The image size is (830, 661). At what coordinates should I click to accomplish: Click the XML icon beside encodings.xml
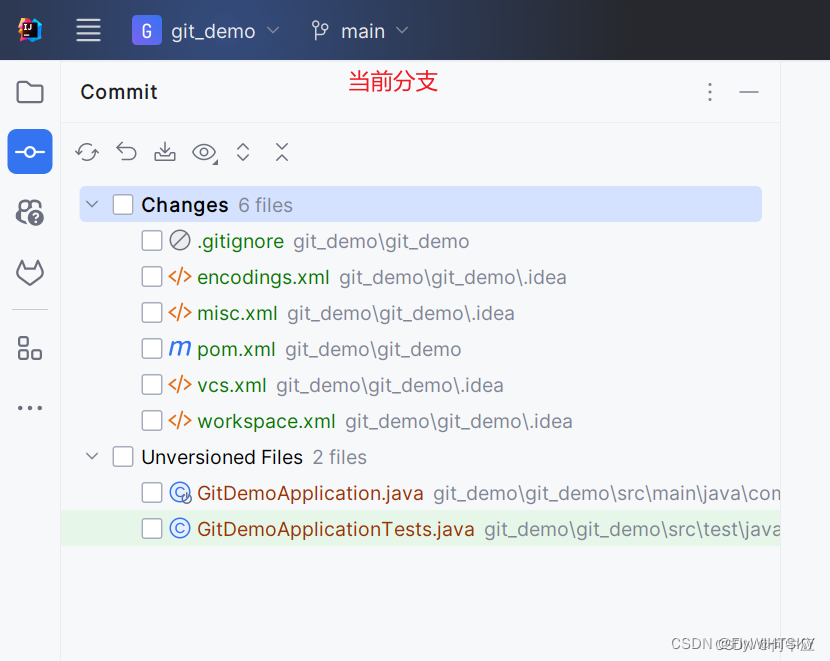pyautogui.click(x=180, y=277)
